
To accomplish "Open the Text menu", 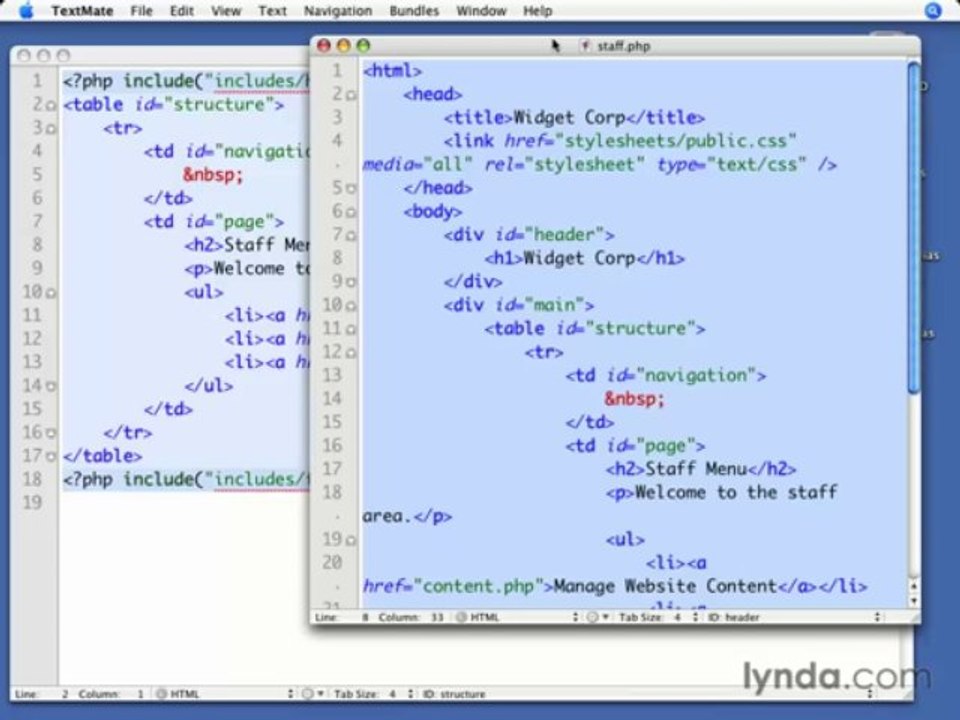I will pyautogui.click(x=272, y=10).
